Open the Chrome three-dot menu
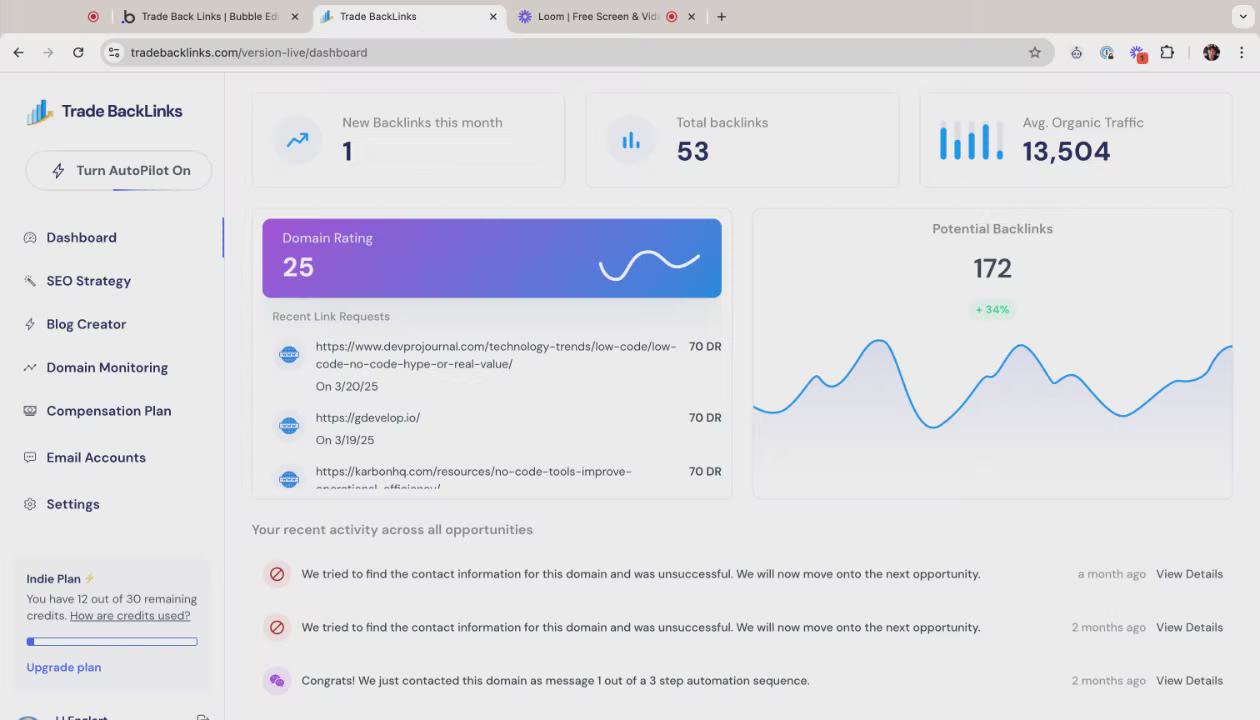 [x=1242, y=52]
